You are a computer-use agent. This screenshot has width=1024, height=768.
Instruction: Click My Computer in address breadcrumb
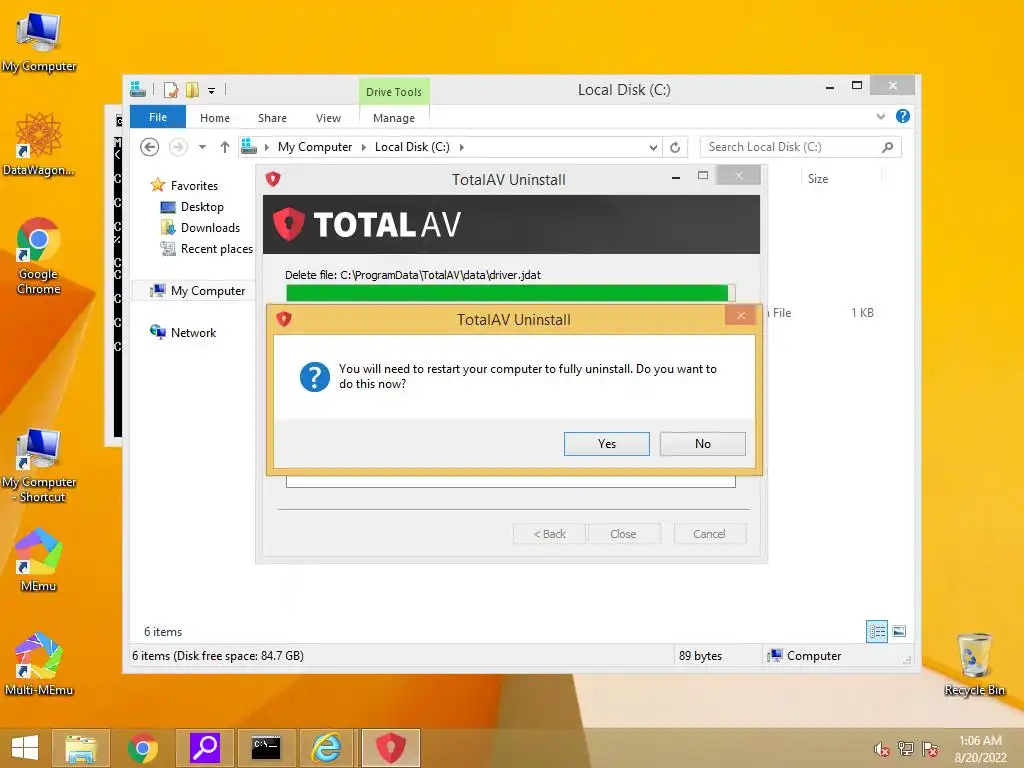tap(315, 147)
